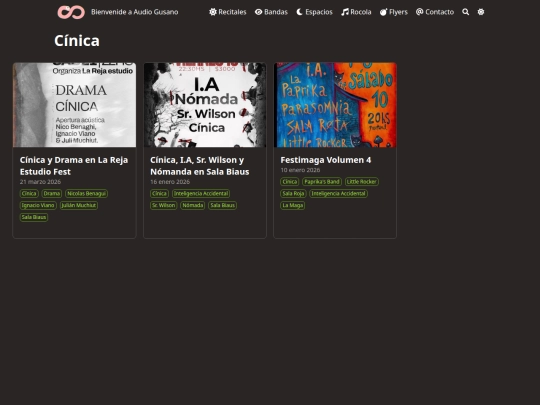Select the Nicolas Benagui tag
540x405 pixels.
click(86, 194)
